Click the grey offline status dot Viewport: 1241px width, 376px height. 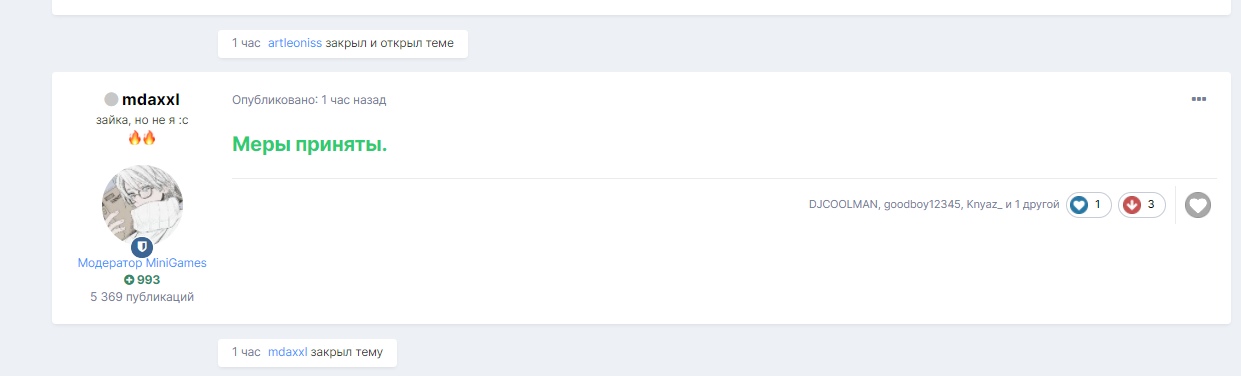(111, 99)
